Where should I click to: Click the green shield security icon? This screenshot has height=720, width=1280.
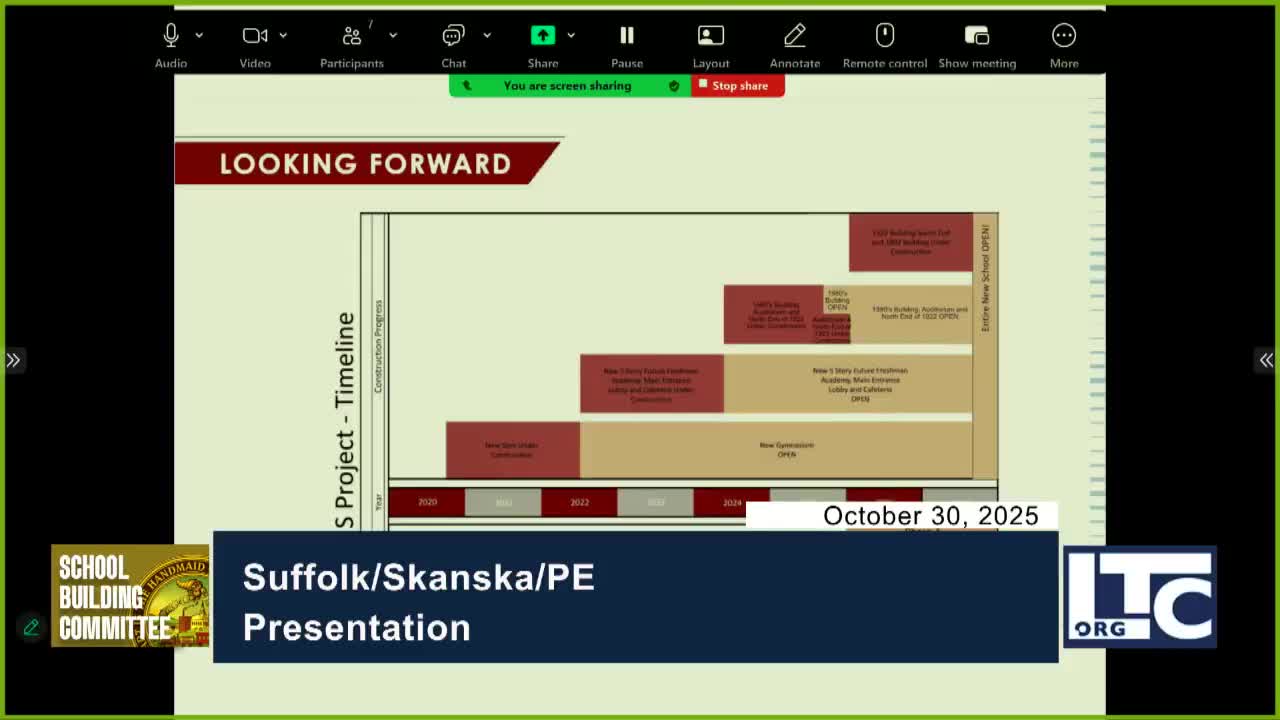674,86
